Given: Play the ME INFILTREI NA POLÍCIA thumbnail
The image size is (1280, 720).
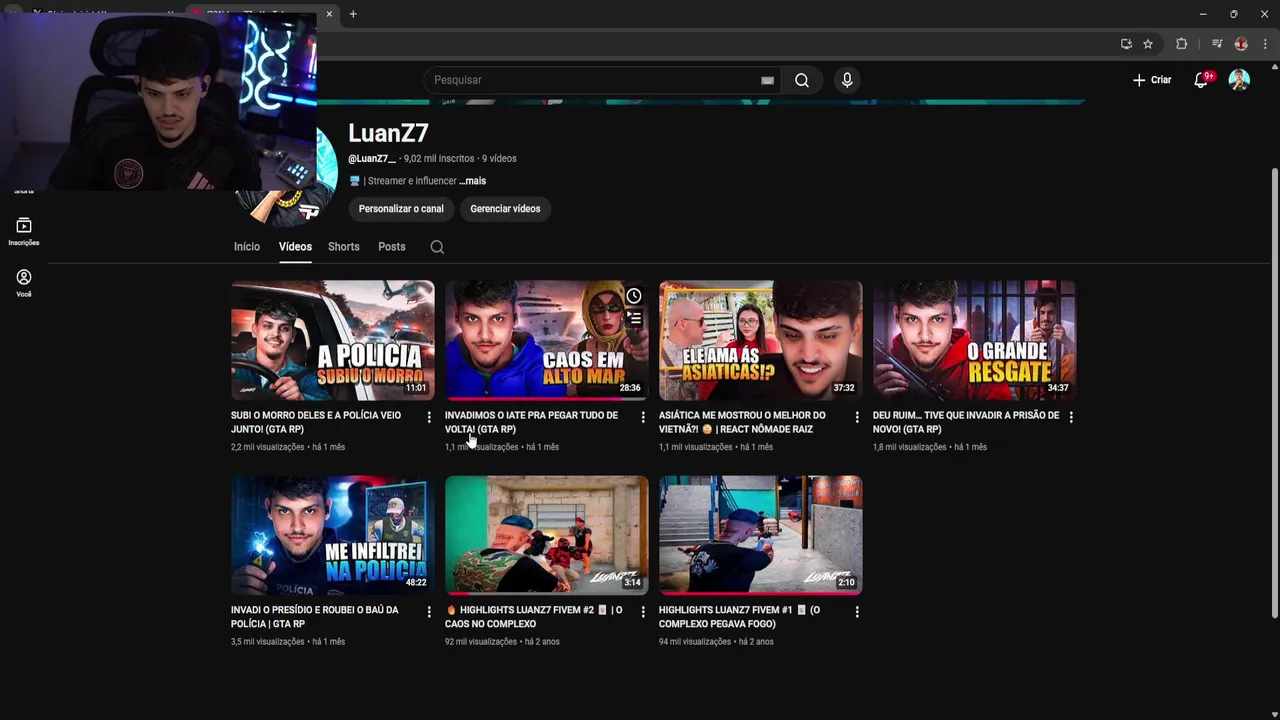Looking at the screenshot, I should coord(333,535).
